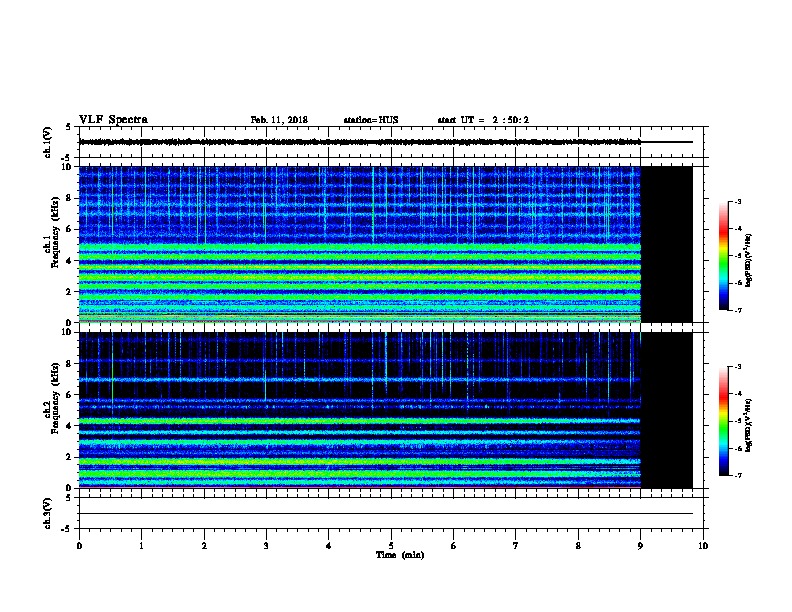Click time axis tick label "3"

point(266,546)
